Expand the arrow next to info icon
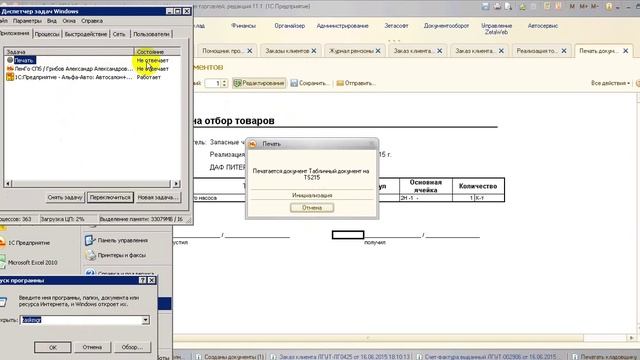Image resolution: width=640 pixels, height=360 pixels. 618,7
